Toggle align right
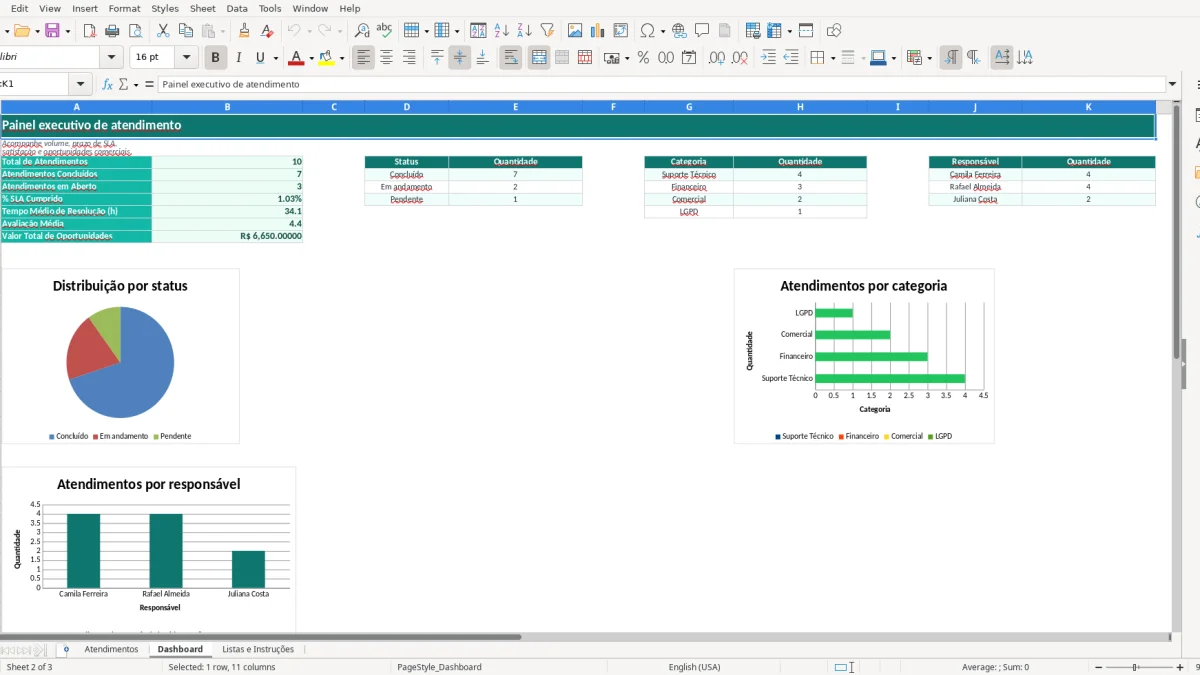The width and height of the screenshot is (1200, 675). point(410,58)
